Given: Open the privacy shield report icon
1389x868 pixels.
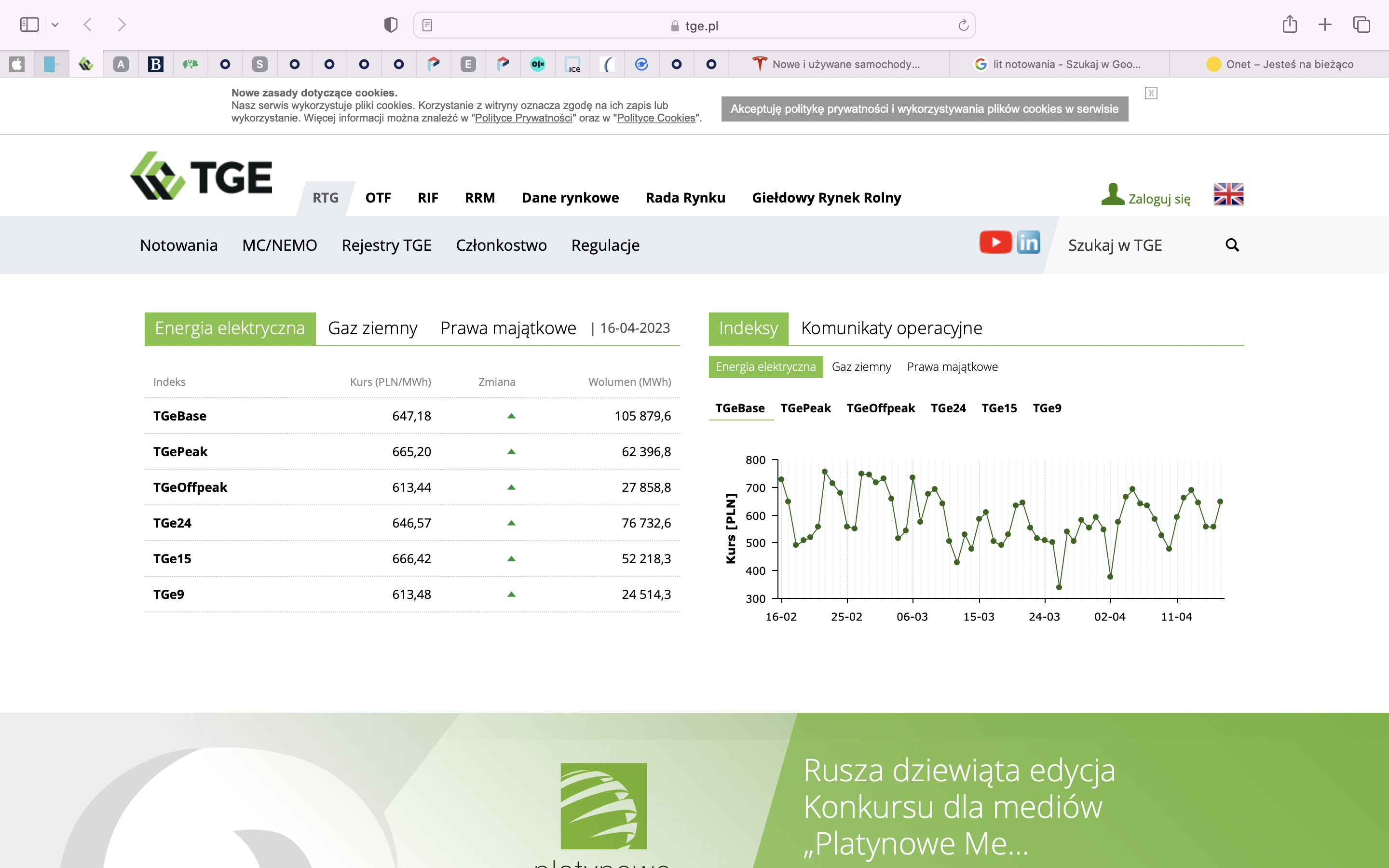Looking at the screenshot, I should pos(391,25).
